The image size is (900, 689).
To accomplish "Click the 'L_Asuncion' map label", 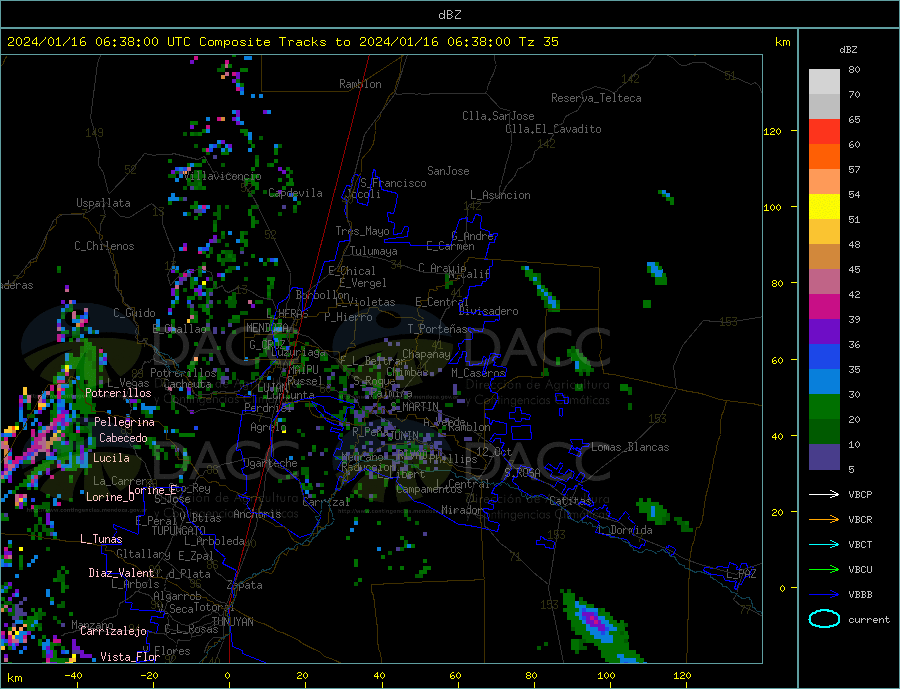I will coord(501,195).
